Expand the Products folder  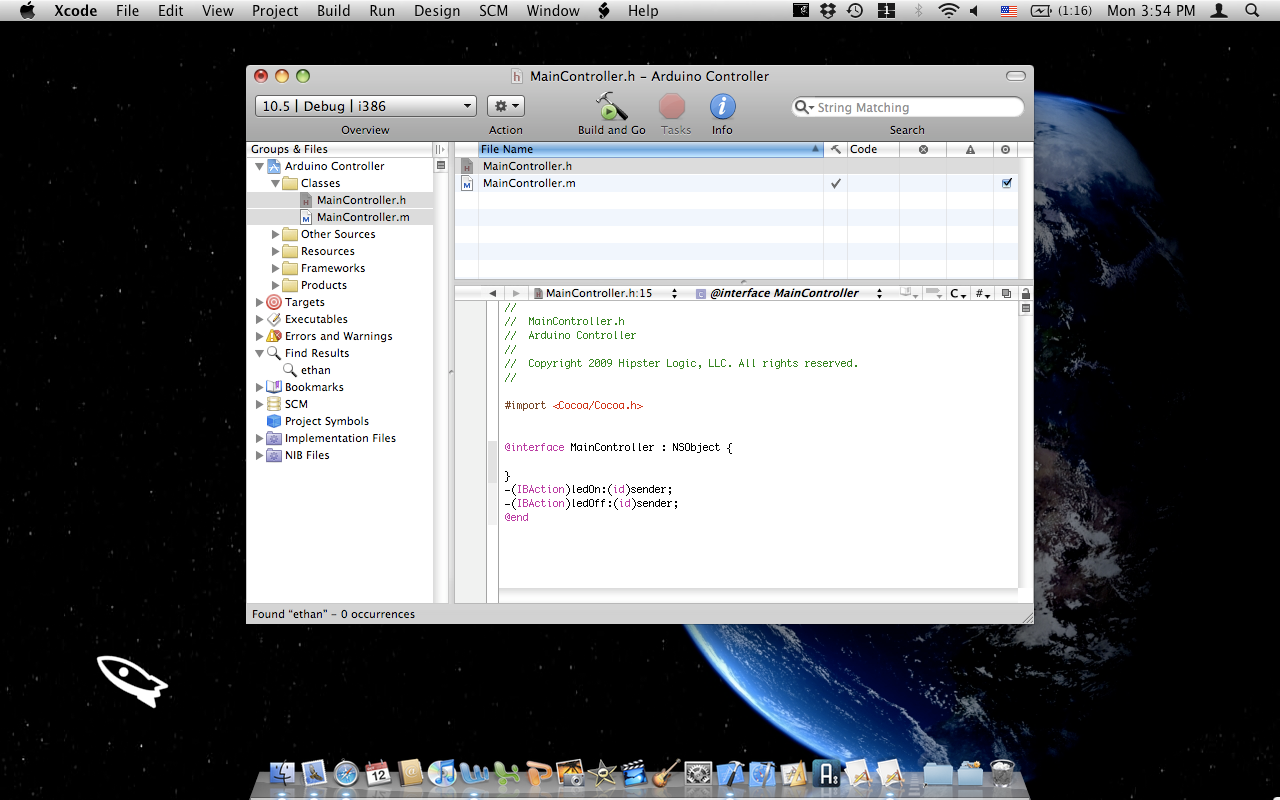point(276,285)
